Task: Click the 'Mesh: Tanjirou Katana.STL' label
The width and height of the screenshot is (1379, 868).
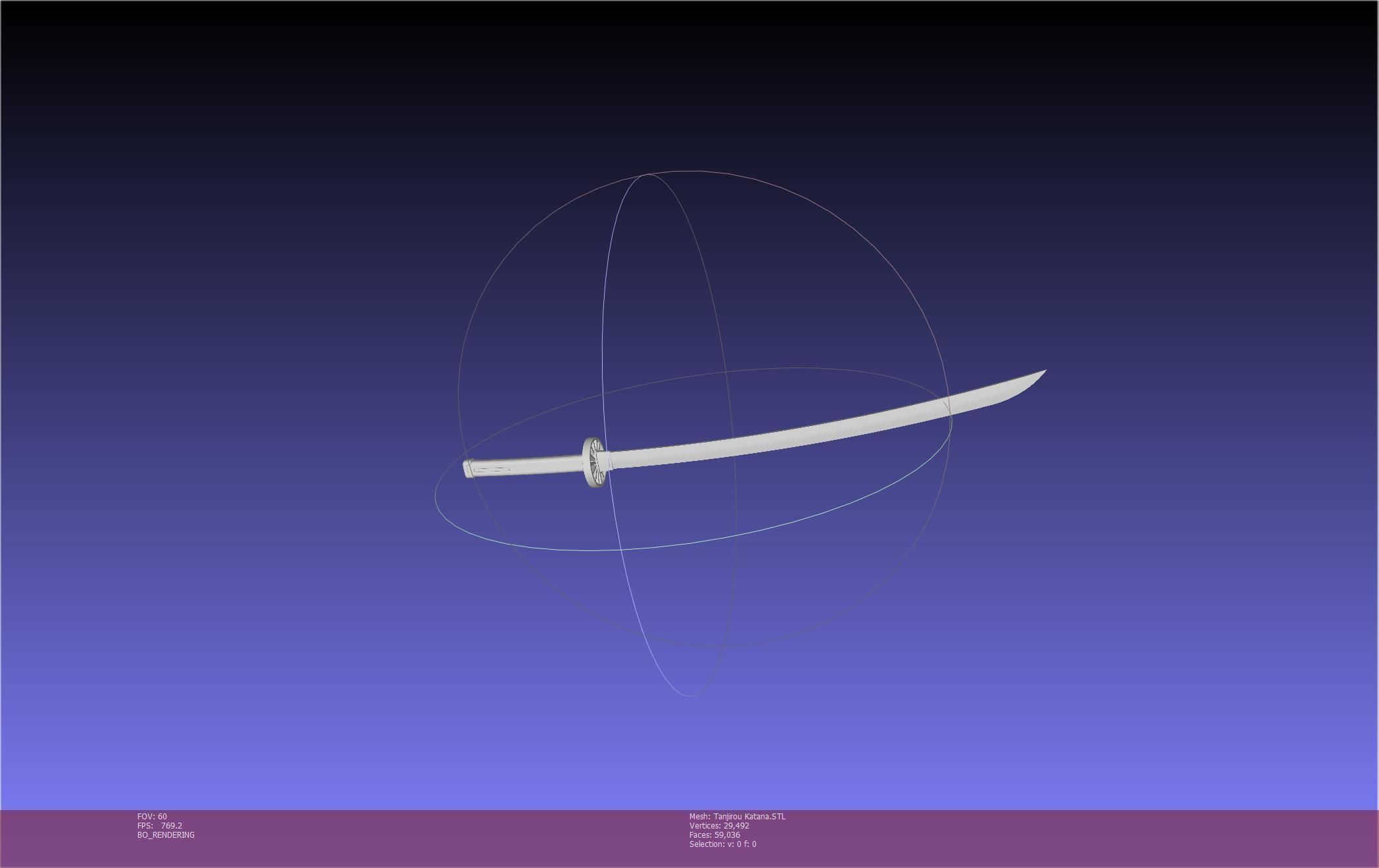Action: (738, 817)
